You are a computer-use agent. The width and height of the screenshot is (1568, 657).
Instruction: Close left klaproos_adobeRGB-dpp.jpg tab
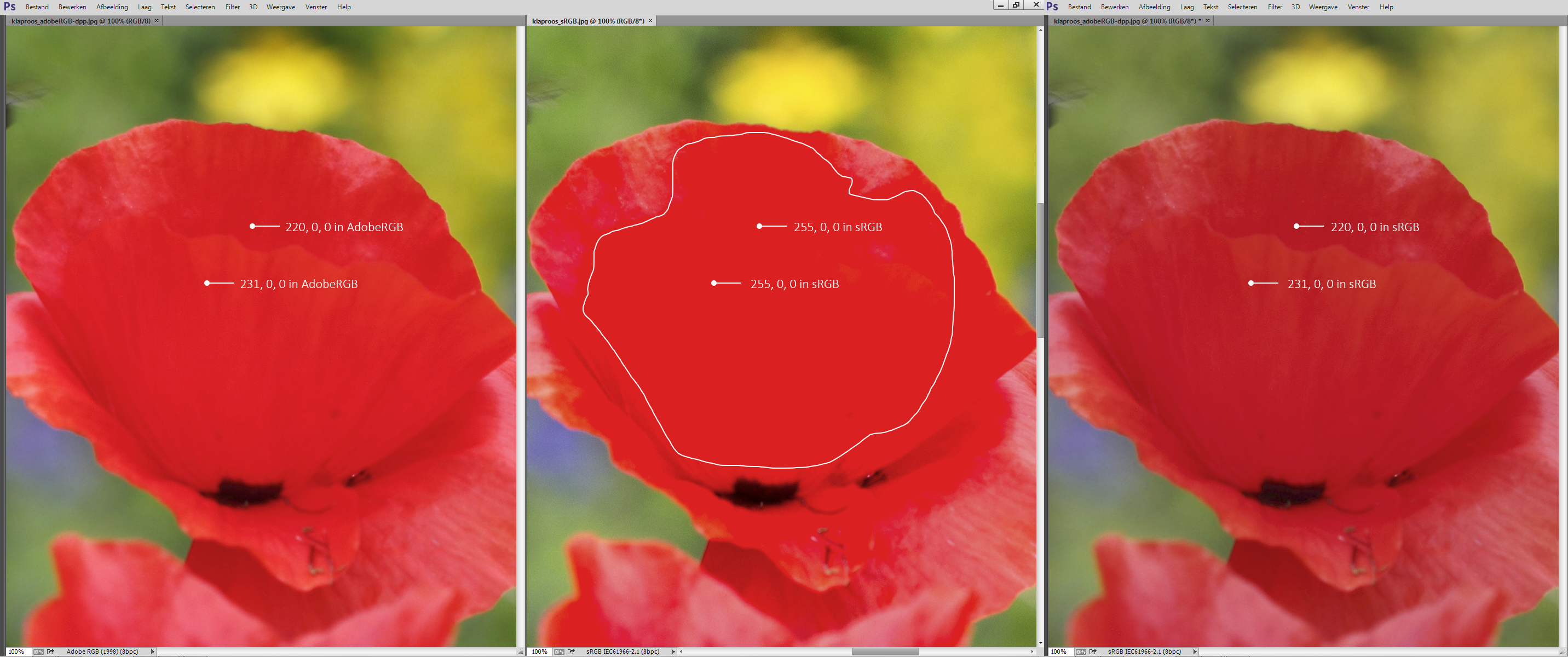coord(157,21)
